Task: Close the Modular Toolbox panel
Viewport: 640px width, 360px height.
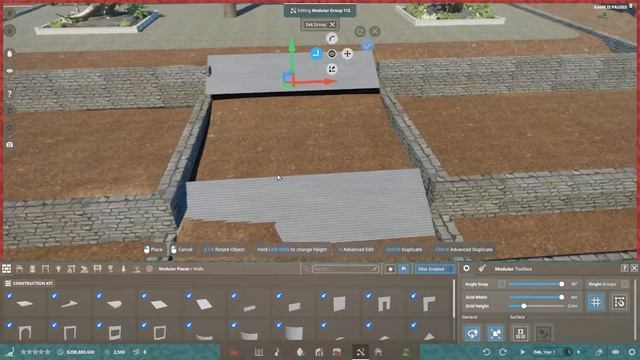Action: (x=634, y=268)
